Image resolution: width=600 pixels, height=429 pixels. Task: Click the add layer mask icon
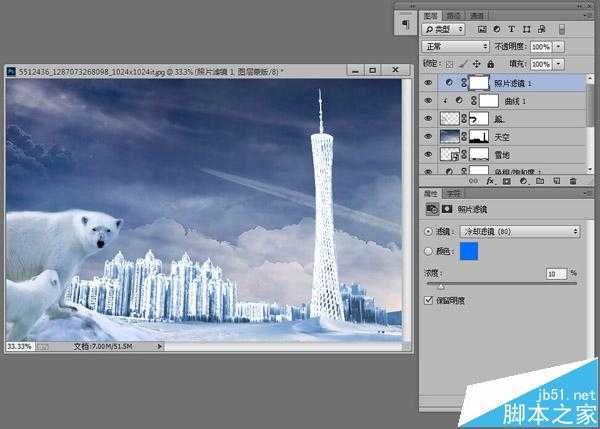coord(507,181)
